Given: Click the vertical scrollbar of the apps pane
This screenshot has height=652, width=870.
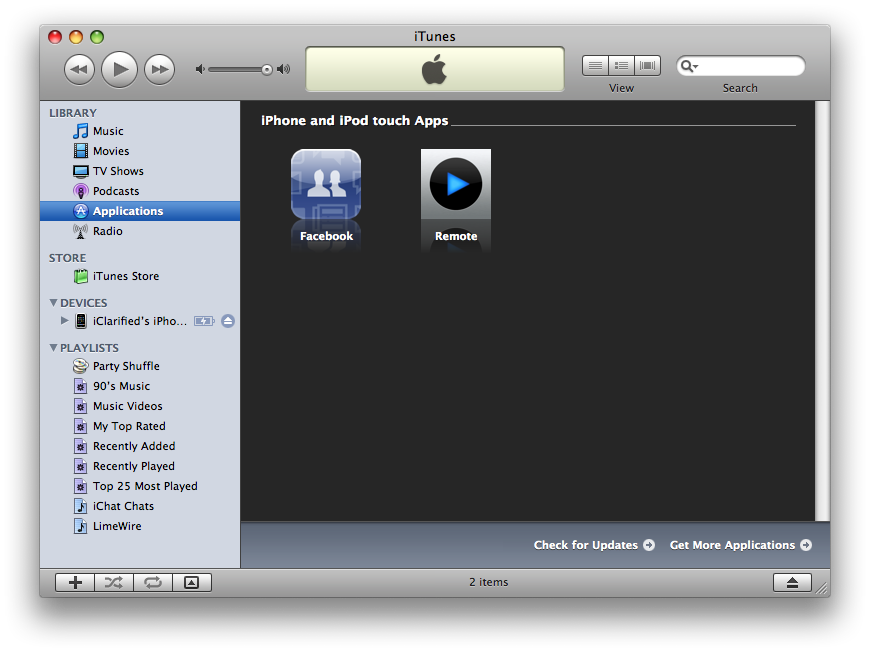Looking at the screenshot, I should (822, 311).
